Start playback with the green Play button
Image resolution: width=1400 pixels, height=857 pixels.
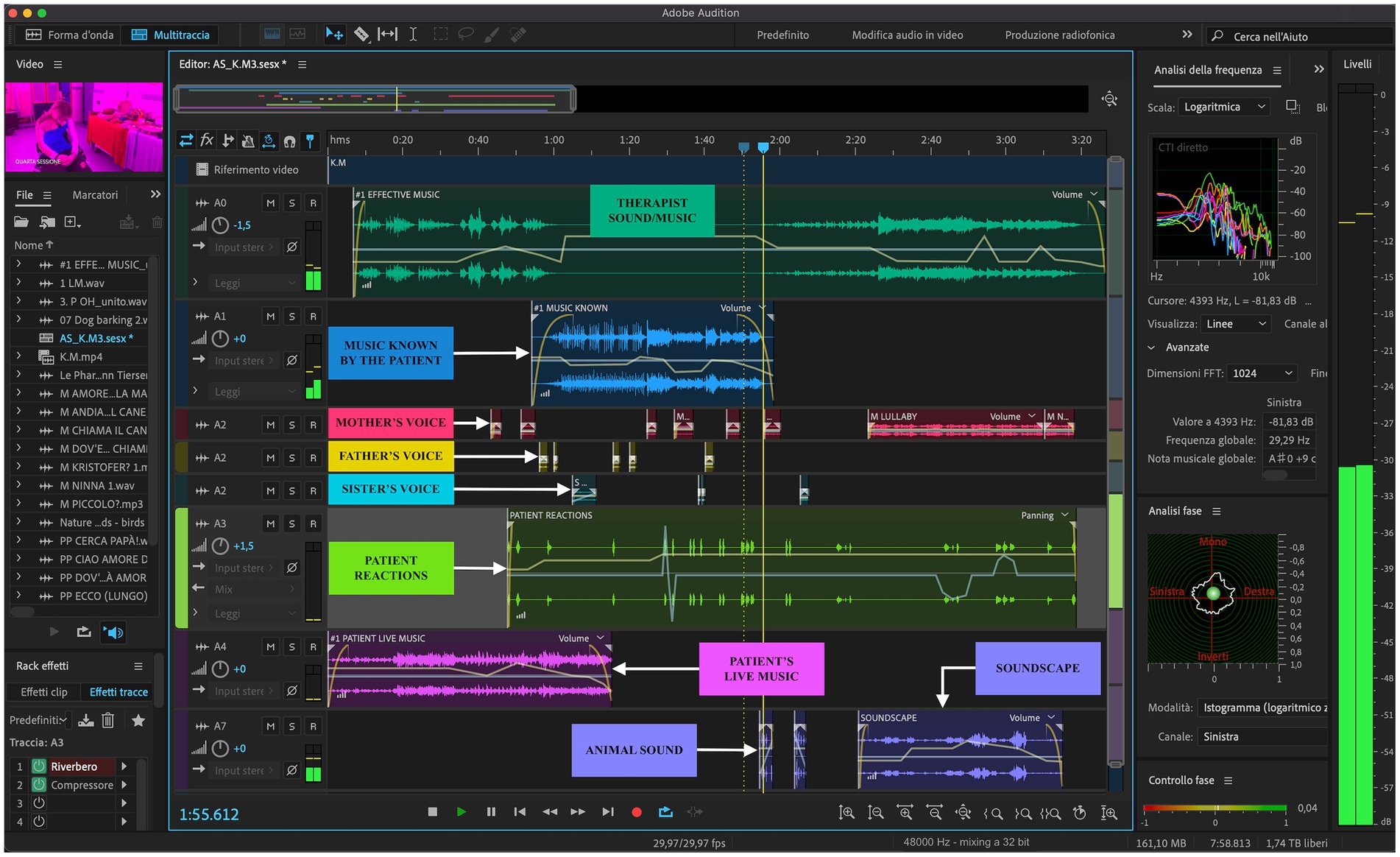[461, 811]
